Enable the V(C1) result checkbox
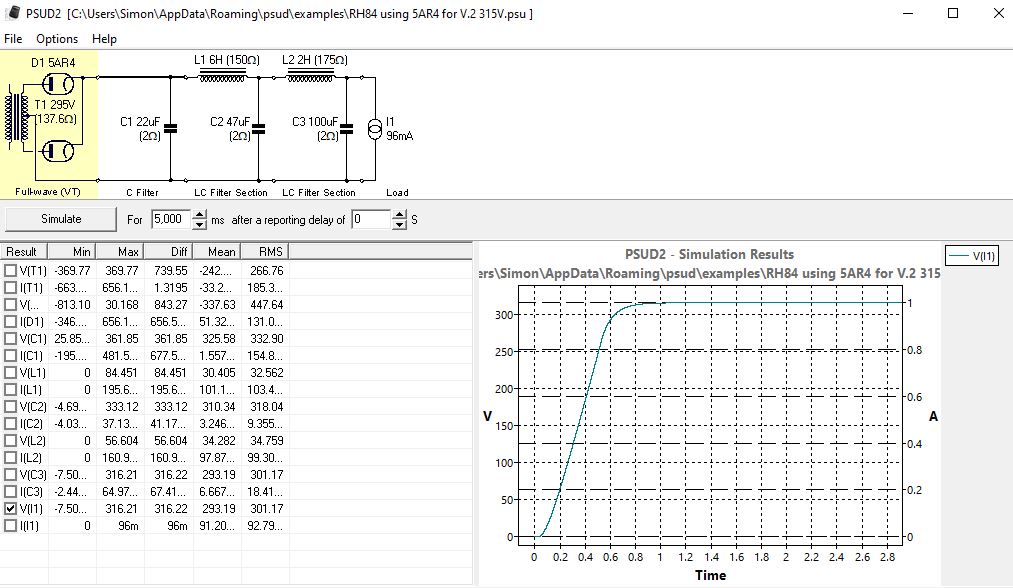Viewport: 1013px width, 588px height. pos(10,339)
